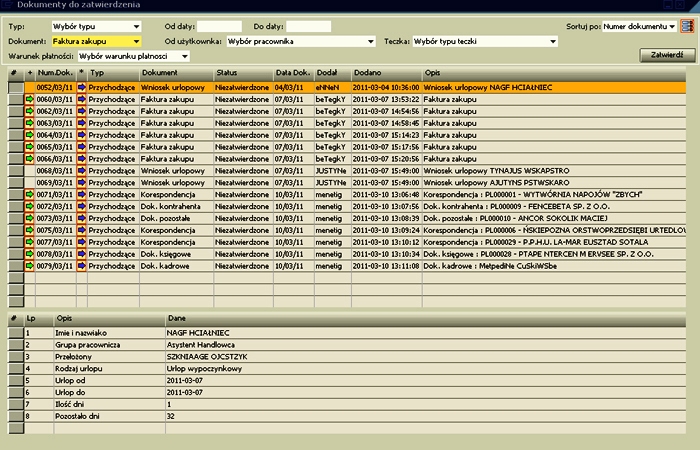700x450 pixels.
Task: Click green arrow icon in row 0071/03/11
Action: coord(29,194)
